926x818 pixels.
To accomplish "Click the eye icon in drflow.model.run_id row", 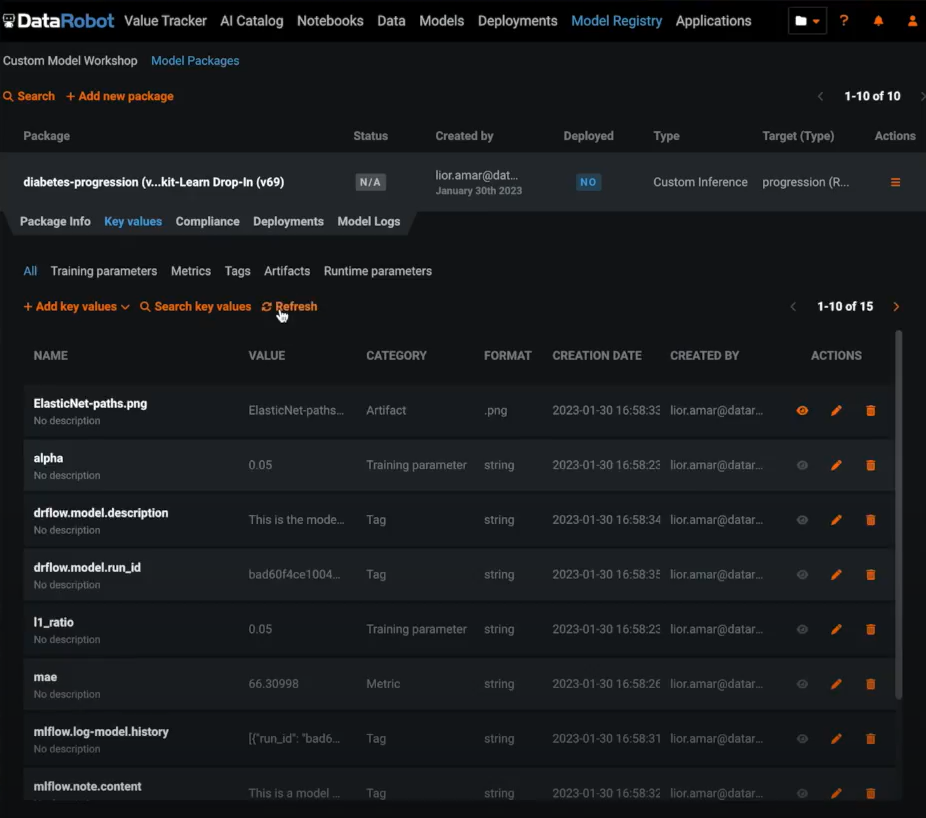I will click(x=802, y=575).
